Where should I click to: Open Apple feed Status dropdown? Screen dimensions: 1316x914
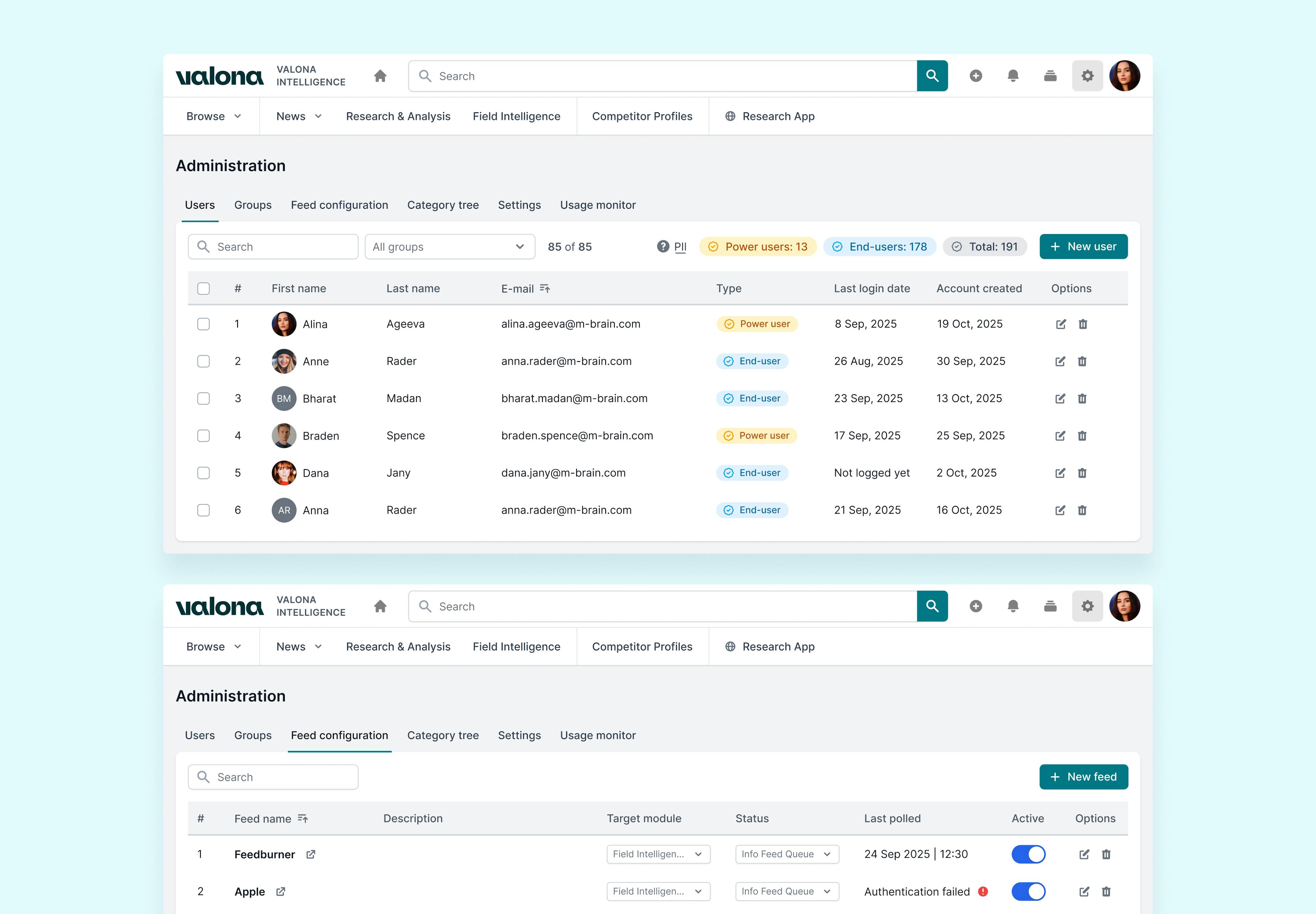pos(786,892)
